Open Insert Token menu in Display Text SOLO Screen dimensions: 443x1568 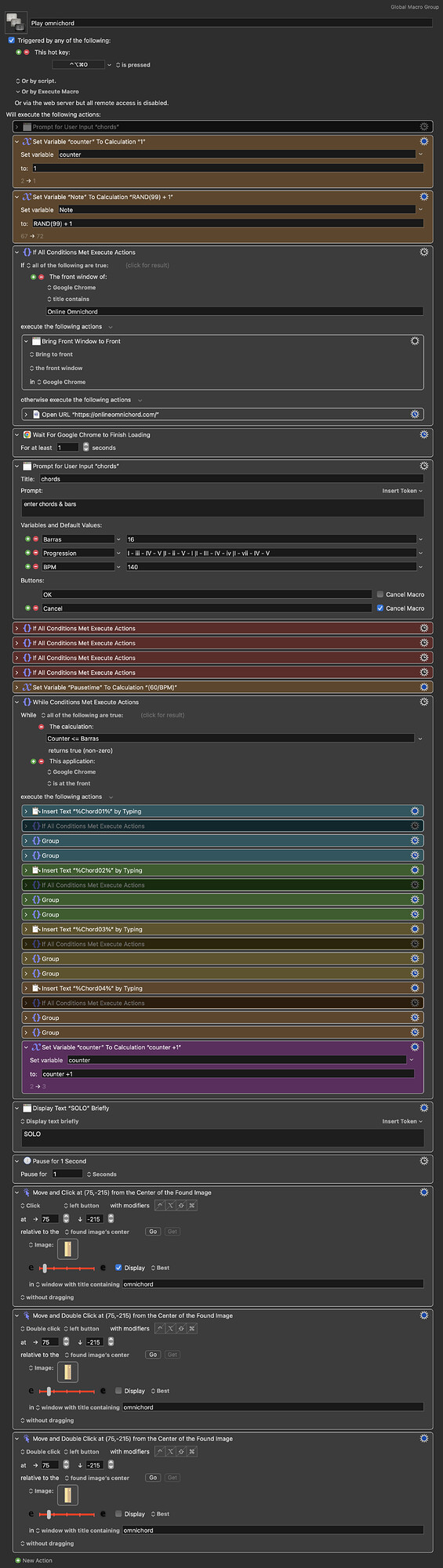[402, 1121]
